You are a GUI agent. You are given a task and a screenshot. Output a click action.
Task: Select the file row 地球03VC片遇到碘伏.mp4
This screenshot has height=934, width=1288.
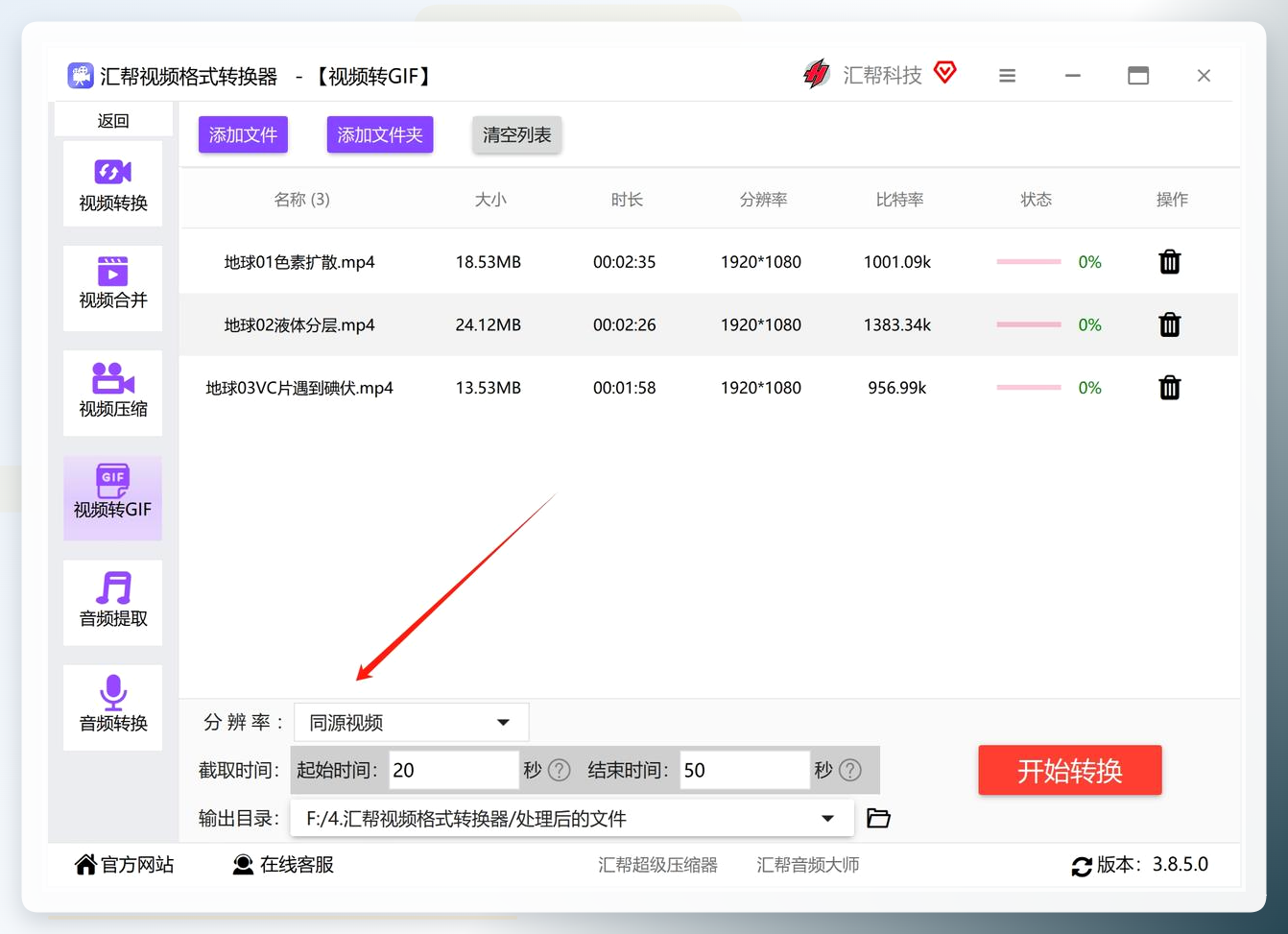coord(709,388)
